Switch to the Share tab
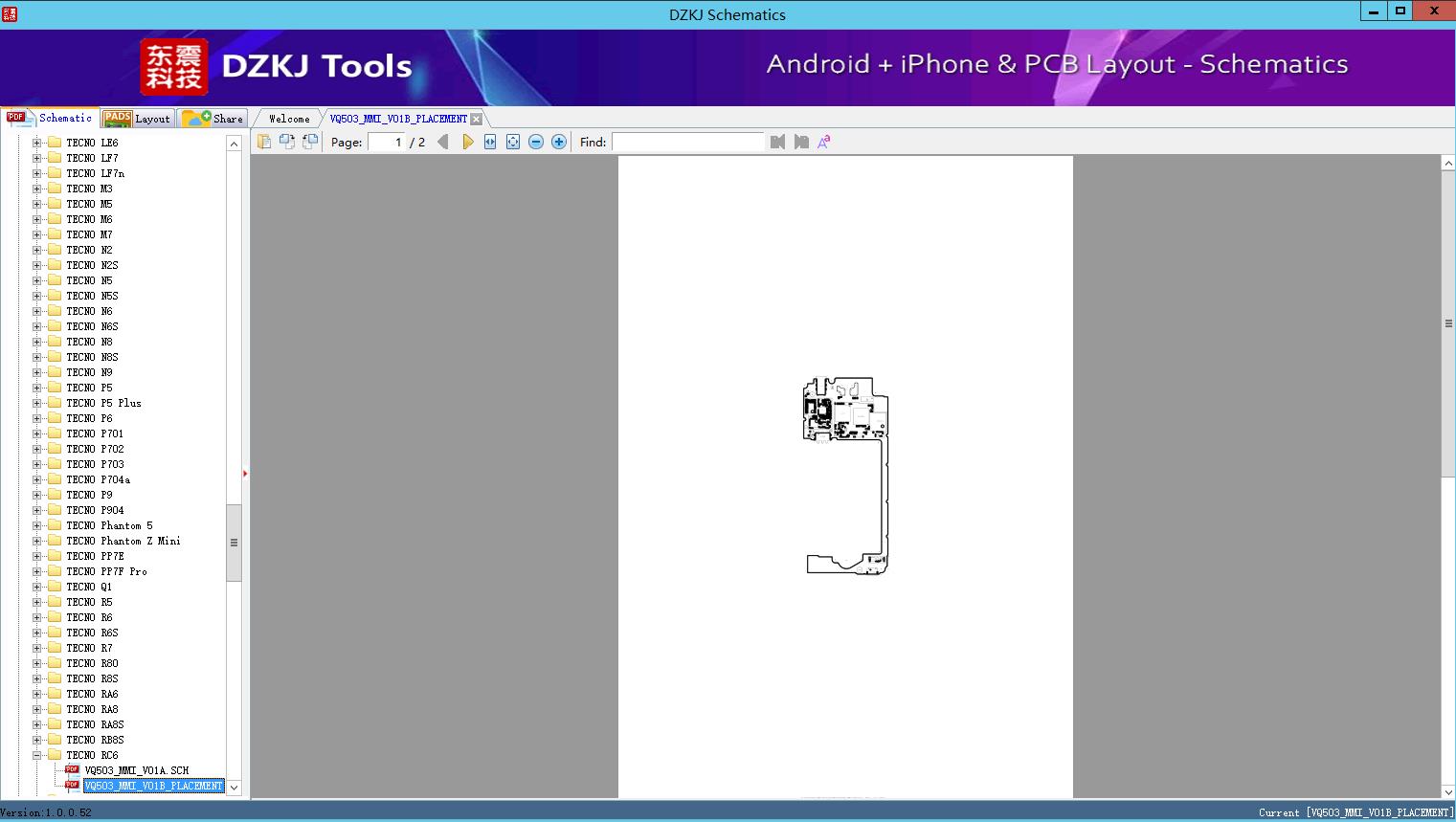This screenshot has height=822, width=1456. (213, 118)
